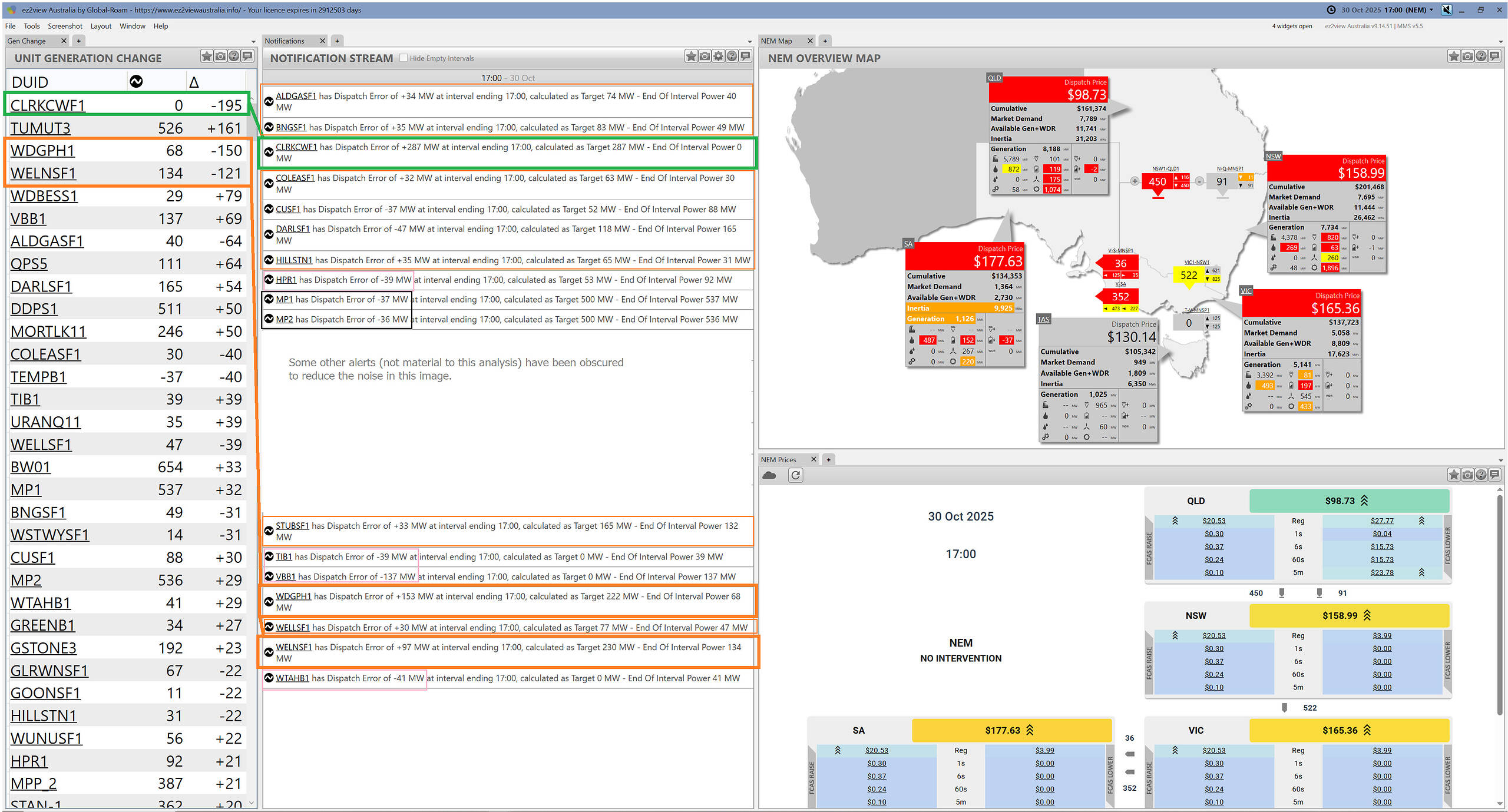This screenshot has height=812, width=1508.
Task: Open comment icon in Unit Generation Change header
Action: tap(247, 56)
